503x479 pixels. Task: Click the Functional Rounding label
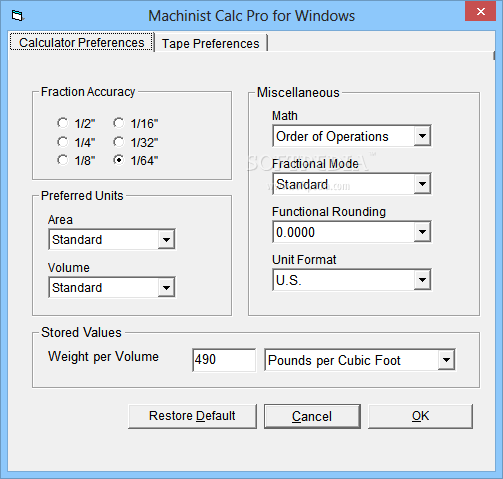pos(329,212)
